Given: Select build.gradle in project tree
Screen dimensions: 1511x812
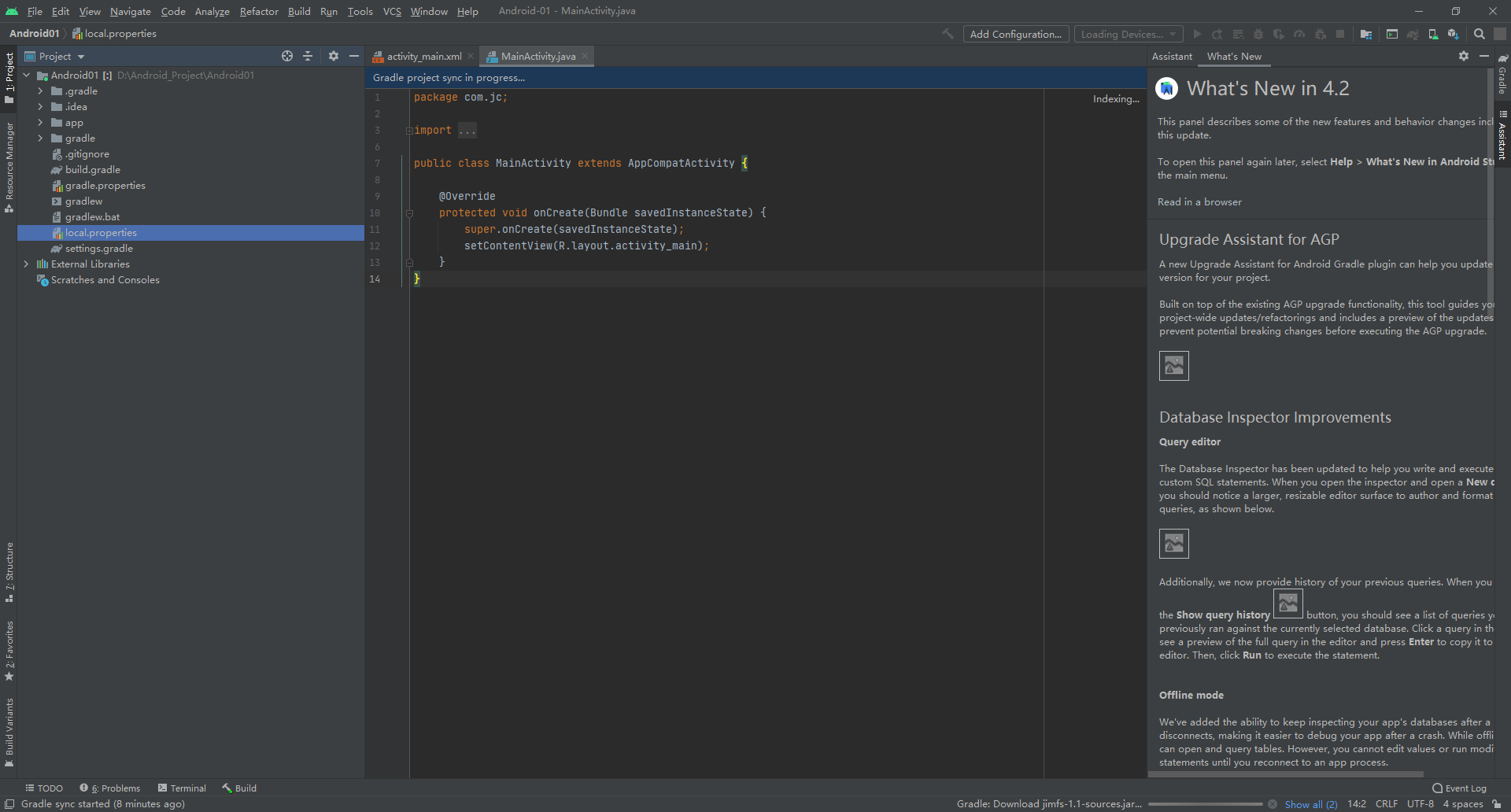Looking at the screenshot, I should click(93, 170).
